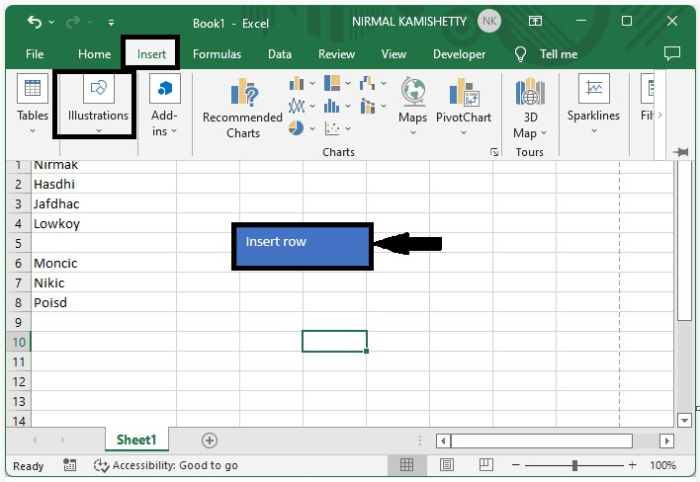Open the Add-ins dropdown
The height and width of the screenshot is (482, 700).
pos(164,106)
